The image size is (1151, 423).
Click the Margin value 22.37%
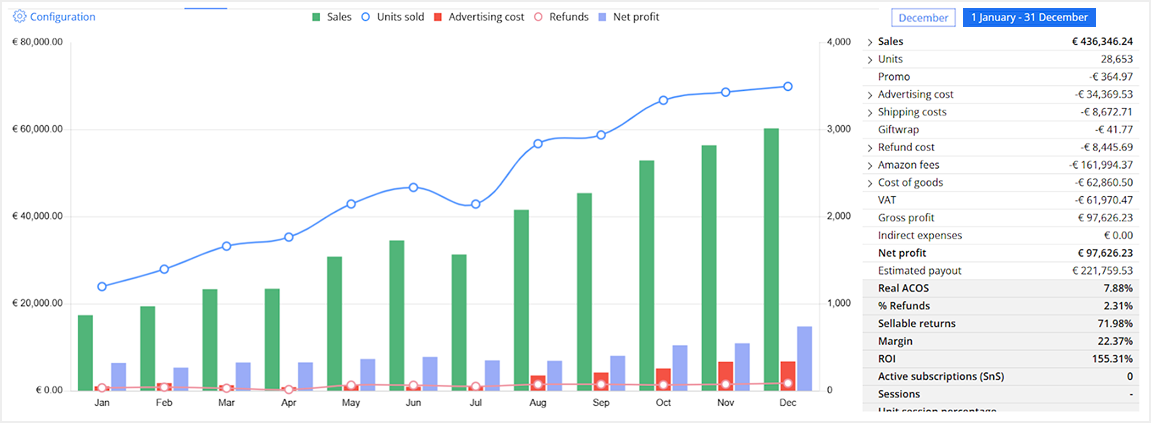pyautogui.click(x=1115, y=341)
